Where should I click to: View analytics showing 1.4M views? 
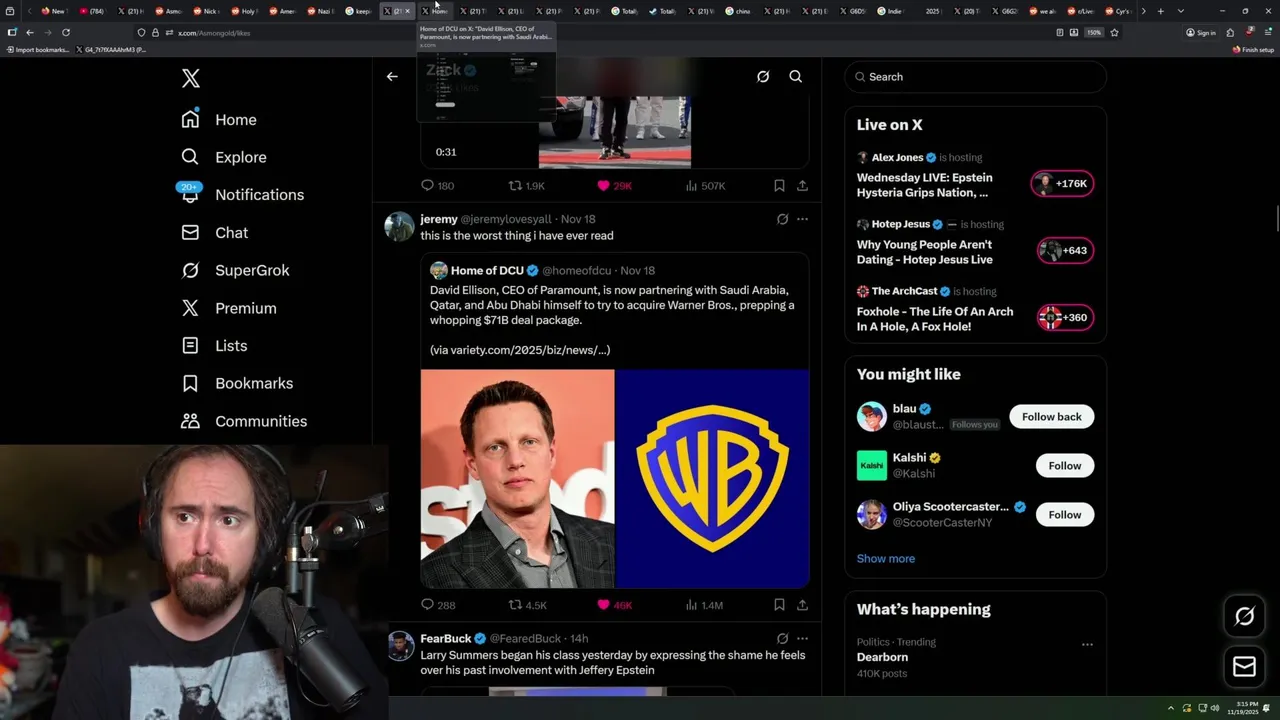(704, 605)
